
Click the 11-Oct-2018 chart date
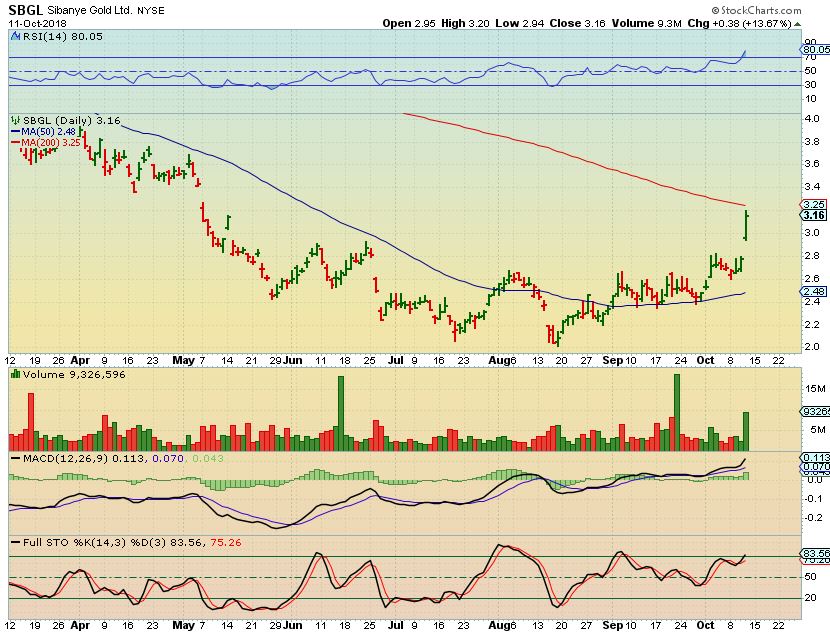[x=38, y=23]
